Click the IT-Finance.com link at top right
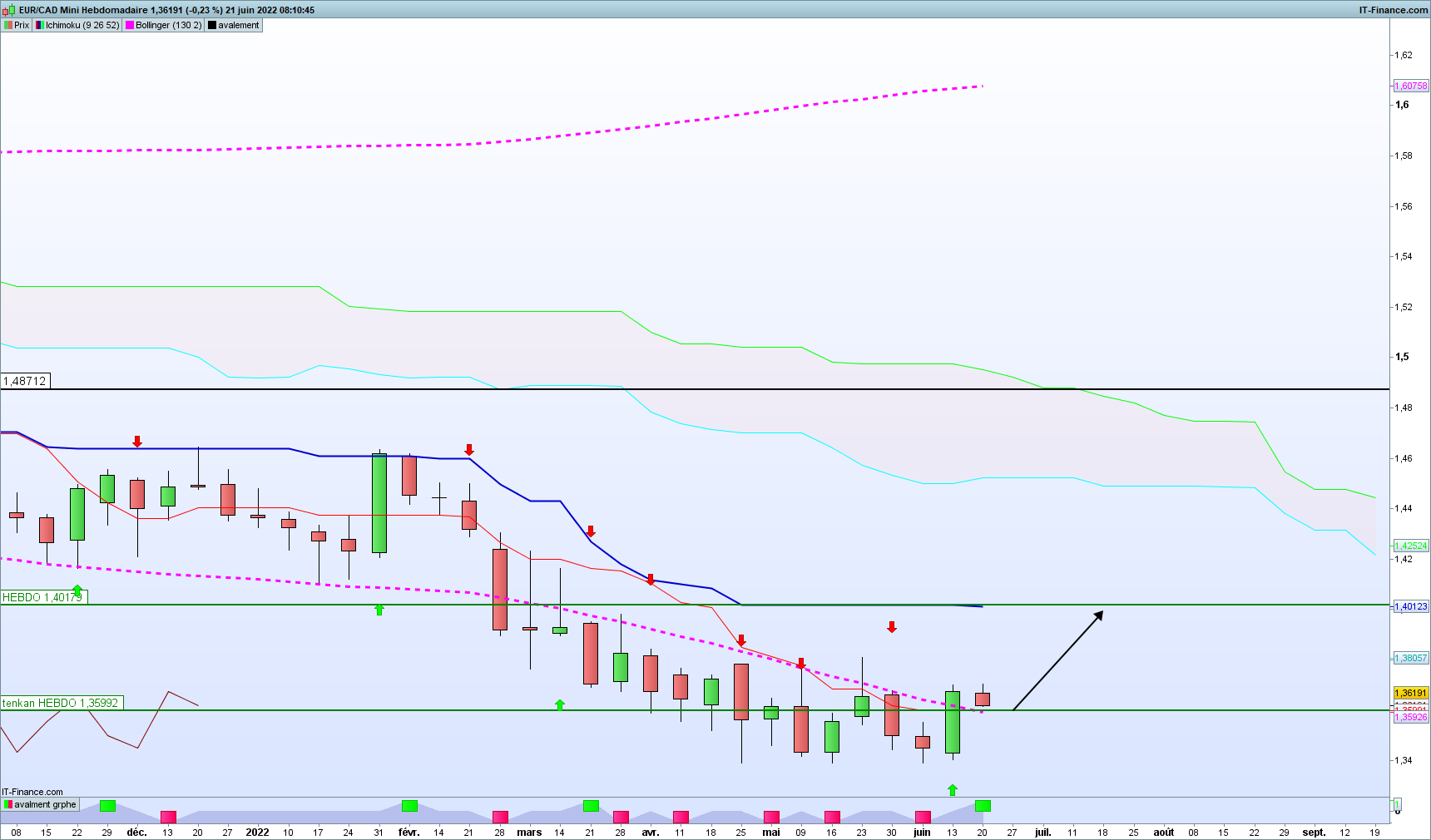The image size is (1431, 840). tap(1394, 10)
